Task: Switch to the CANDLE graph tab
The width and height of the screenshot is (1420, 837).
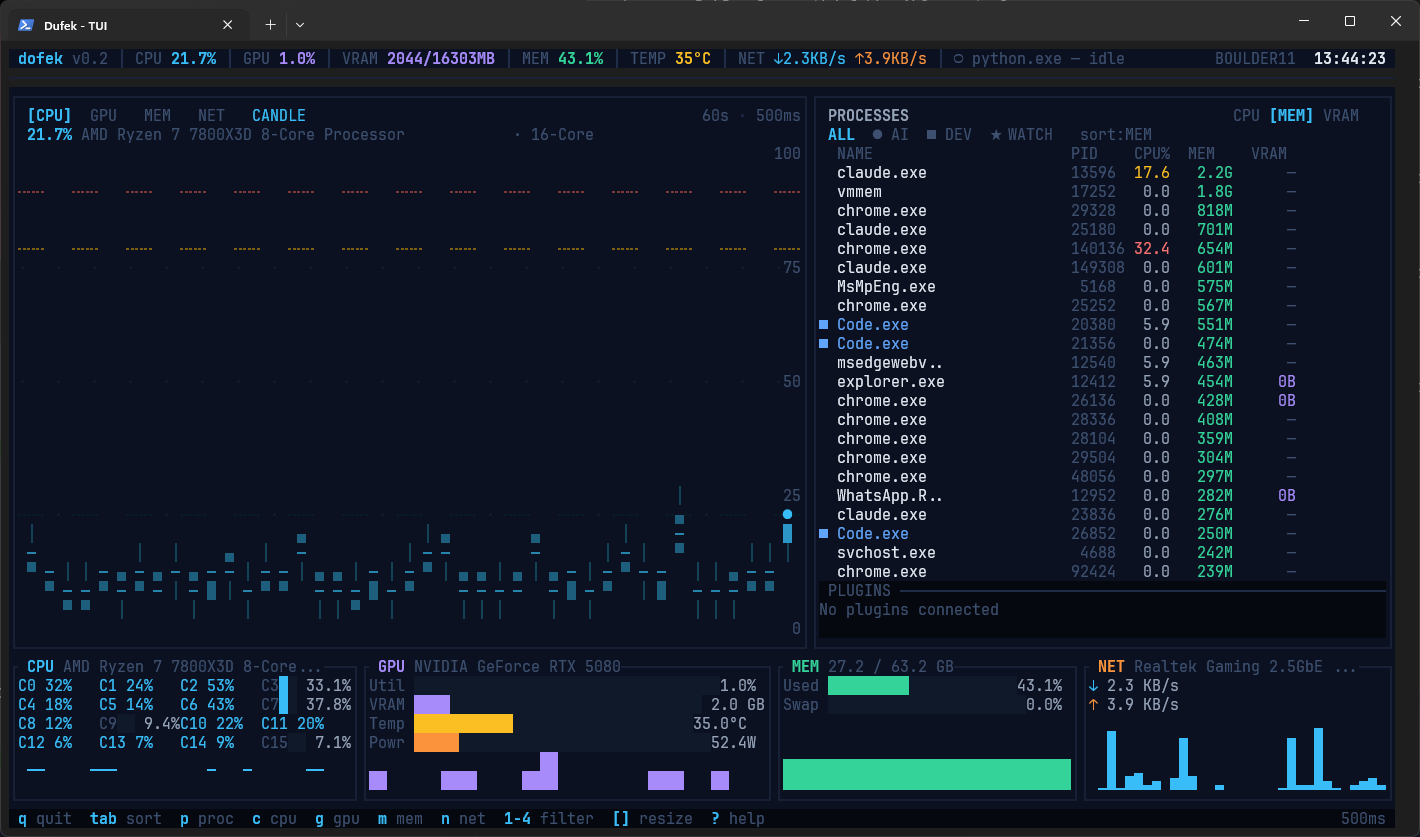Action: pos(278,116)
